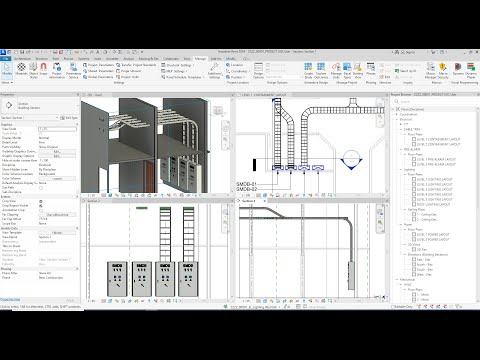Open the Snaps settings
The width and height of the screenshot is (480, 360).
[44, 70]
